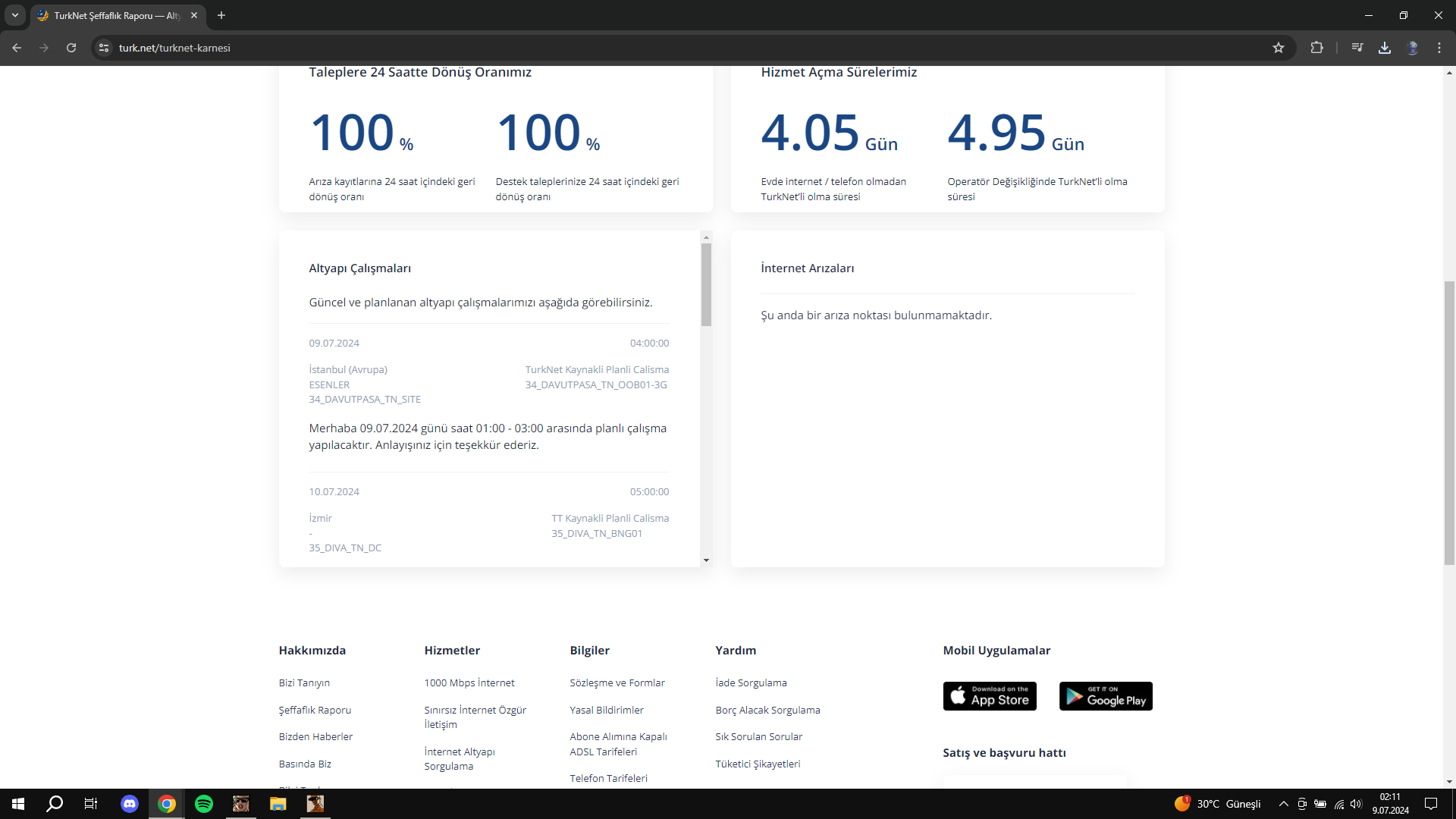Viewport: 1456px width, 819px height.
Task: Open the tab search dropdown arrow
Action: pyautogui.click(x=15, y=15)
